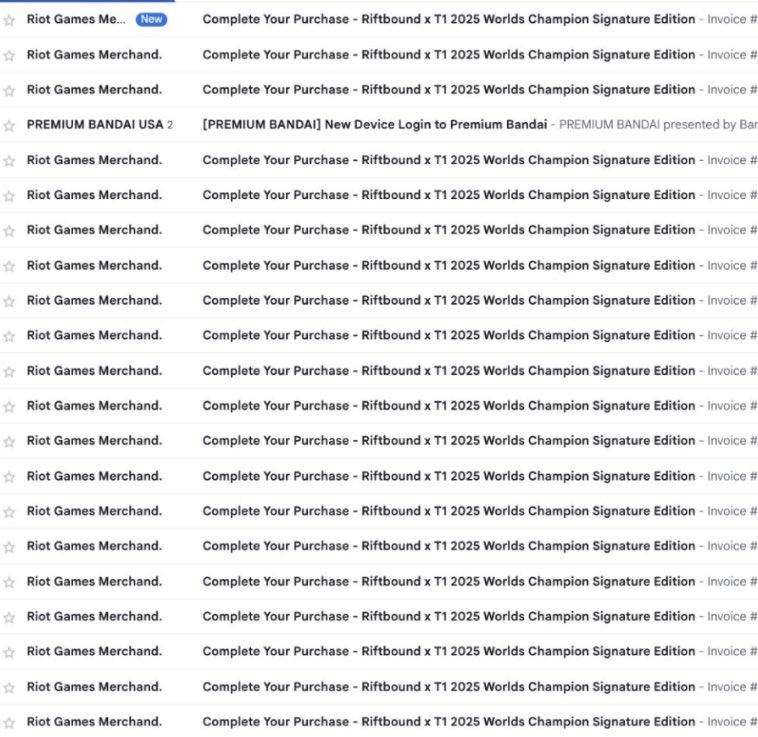Open '[PREMIUM BANDAI] New Device Login to Premium Bandai'
This screenshot has height=737, width=758.
coord(375,125)
